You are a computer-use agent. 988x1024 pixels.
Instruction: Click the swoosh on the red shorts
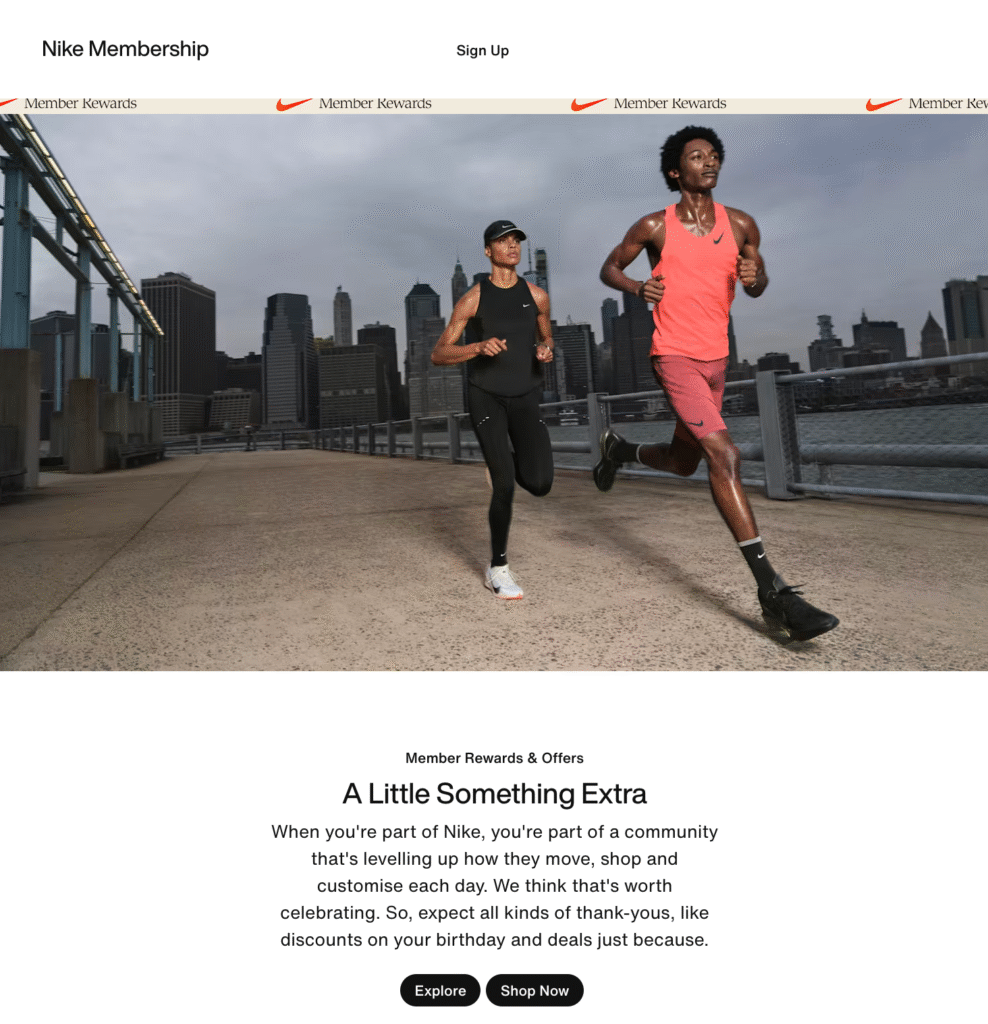695,423
